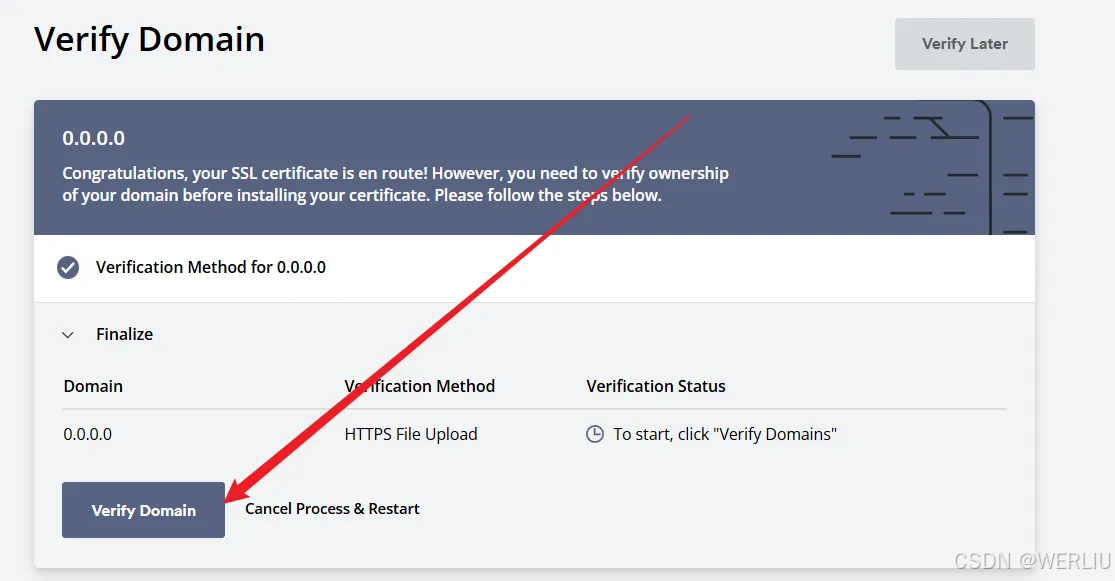Screen dimensions: 1115x581
Task: Select Cancel Process & Restart link
Action: 332,509
